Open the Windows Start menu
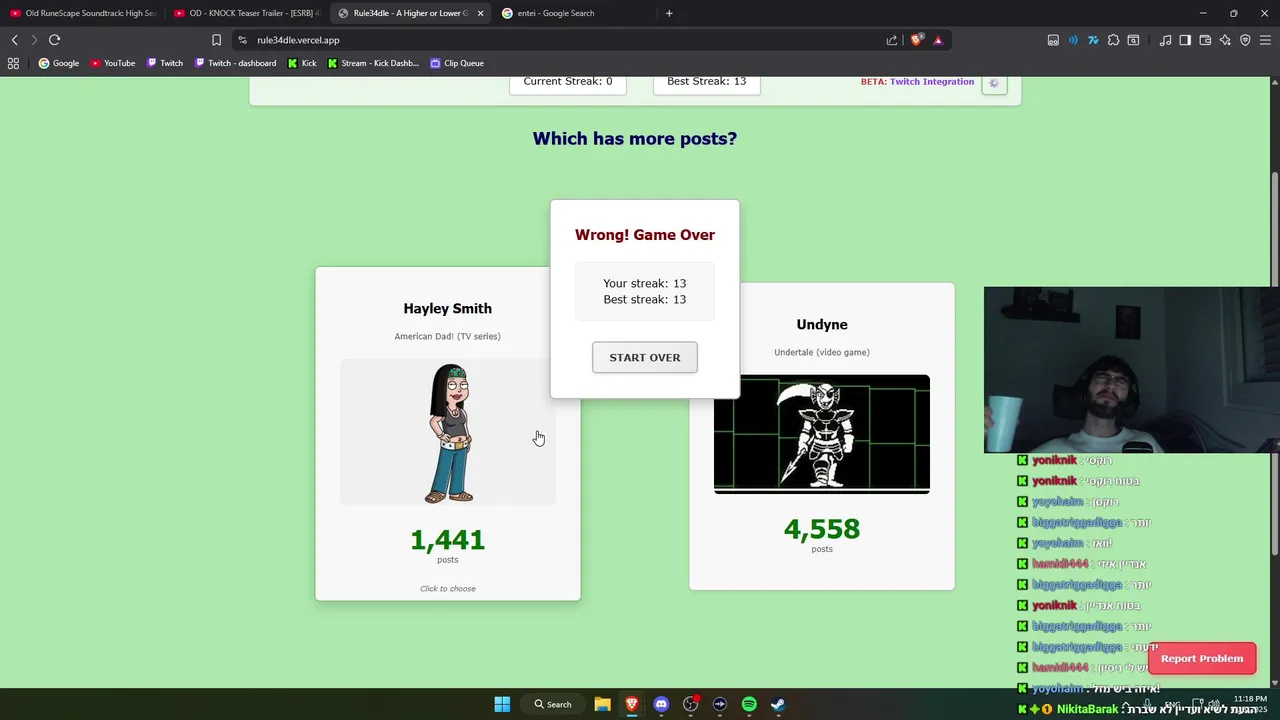This screenshot has width=1280, height=720. pyautogui.click(x=502, y=704)
